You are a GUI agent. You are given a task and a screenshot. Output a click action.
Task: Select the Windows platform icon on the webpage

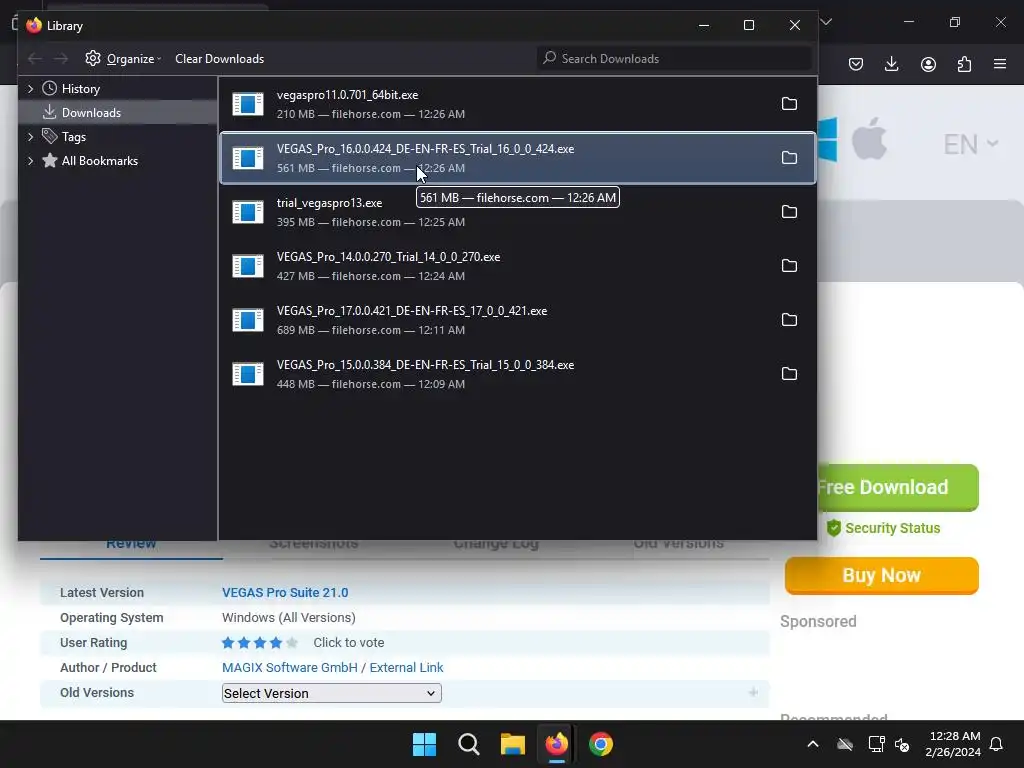pyautogui.click(x=827, y=139)
